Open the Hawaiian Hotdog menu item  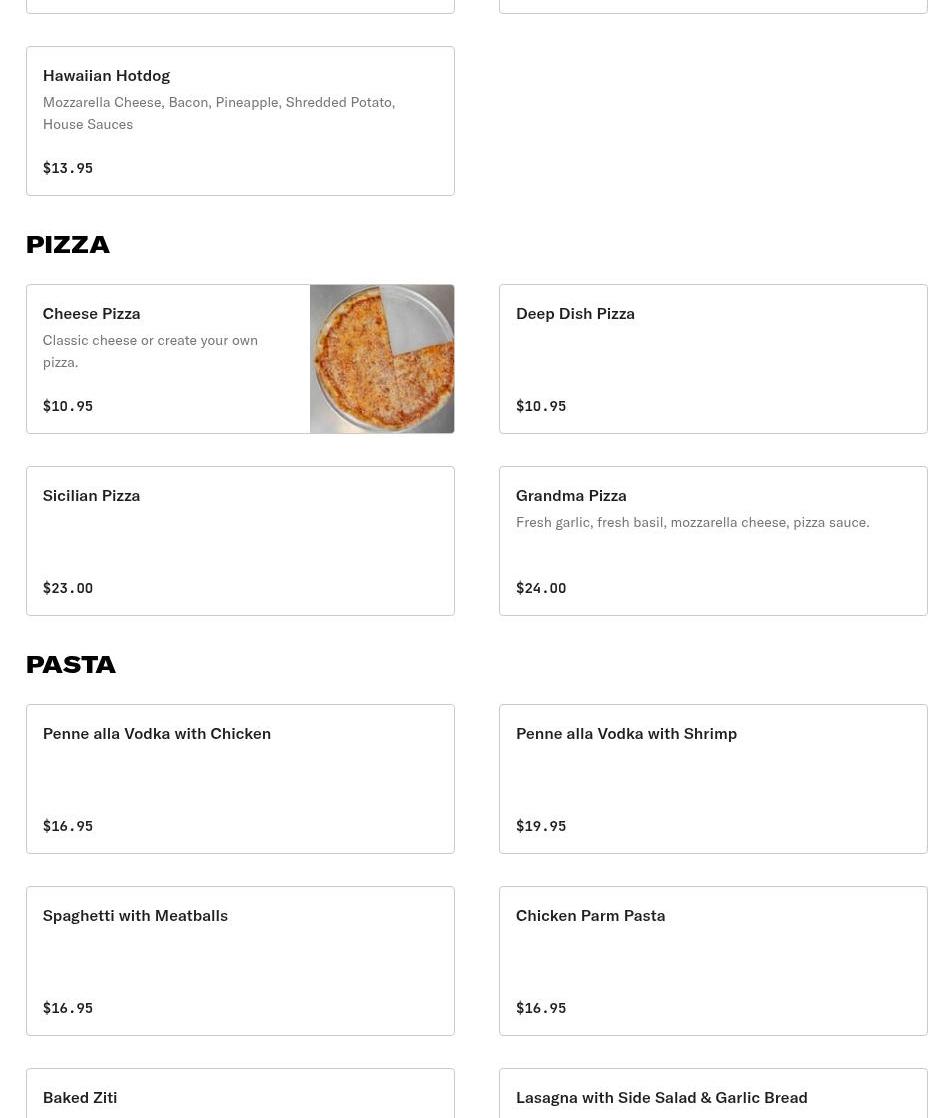240,121
